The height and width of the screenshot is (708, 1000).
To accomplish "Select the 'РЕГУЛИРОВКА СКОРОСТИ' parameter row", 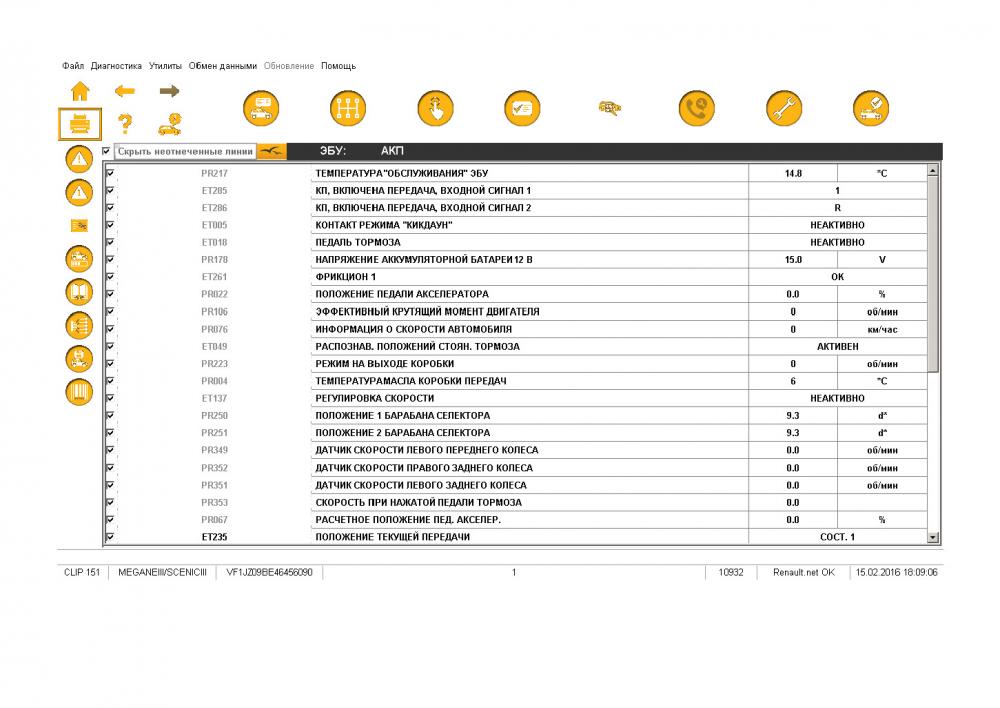I will pyautogui.click(x=517, y=398).
